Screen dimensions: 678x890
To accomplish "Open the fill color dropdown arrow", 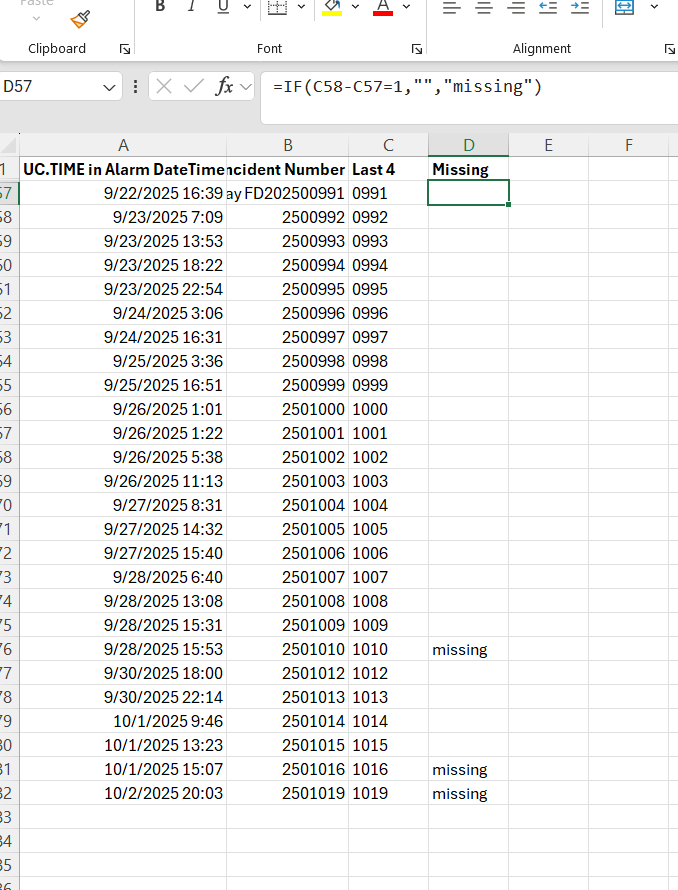I will [357, 8].
